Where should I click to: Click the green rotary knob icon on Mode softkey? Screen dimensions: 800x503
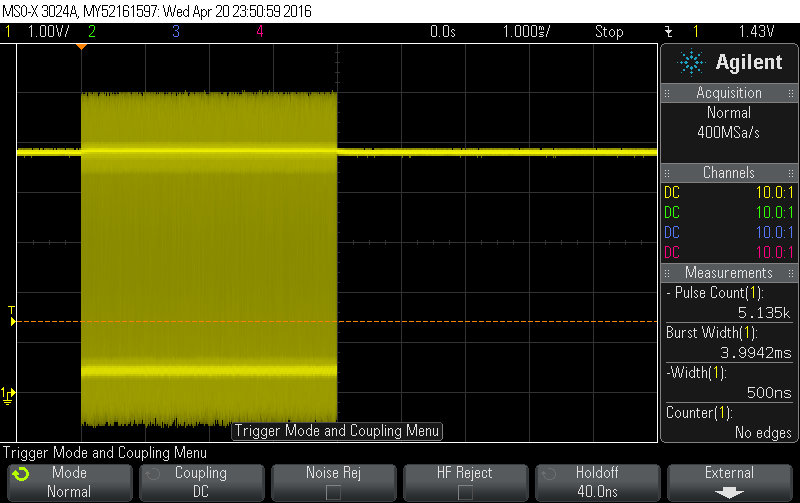[20, 474]
